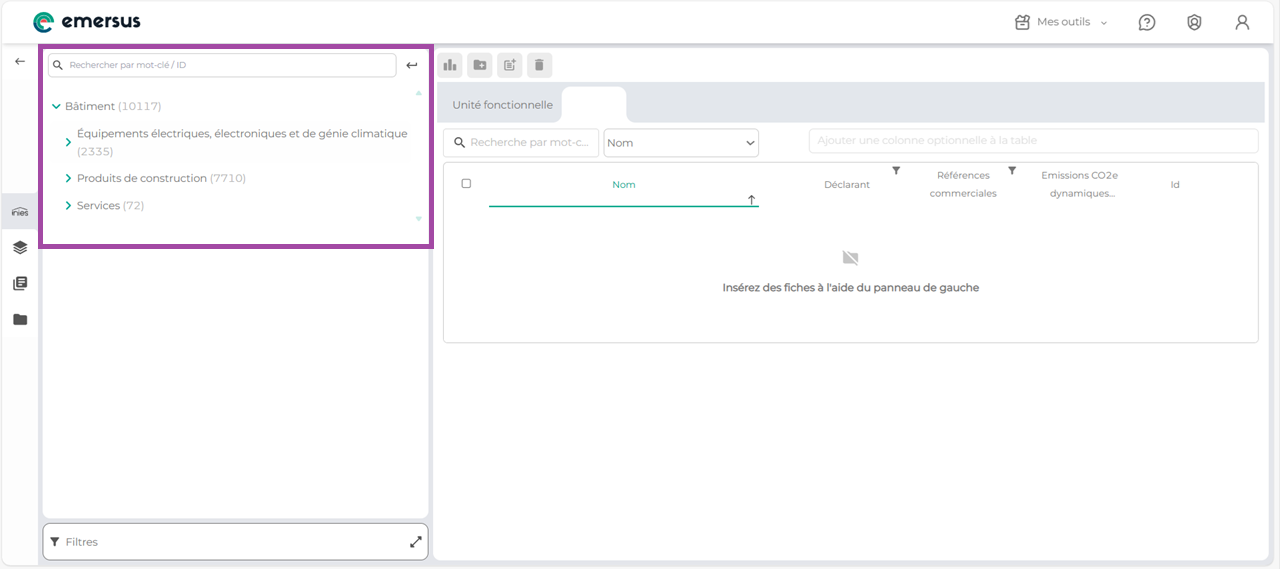Click the trash delete toolbar icon
Viewport: 1280px width, 569px height.
[x=539, y=65]
